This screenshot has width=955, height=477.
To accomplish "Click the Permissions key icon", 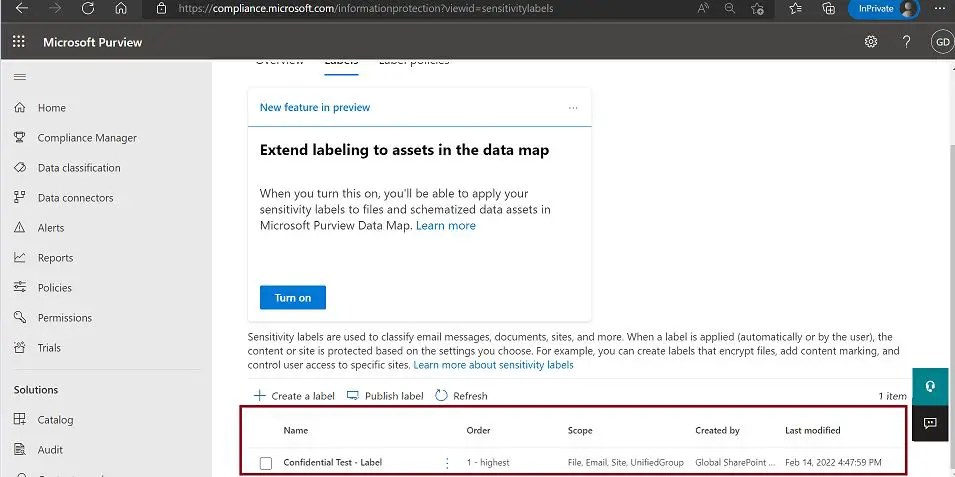I will coord(19,317).
